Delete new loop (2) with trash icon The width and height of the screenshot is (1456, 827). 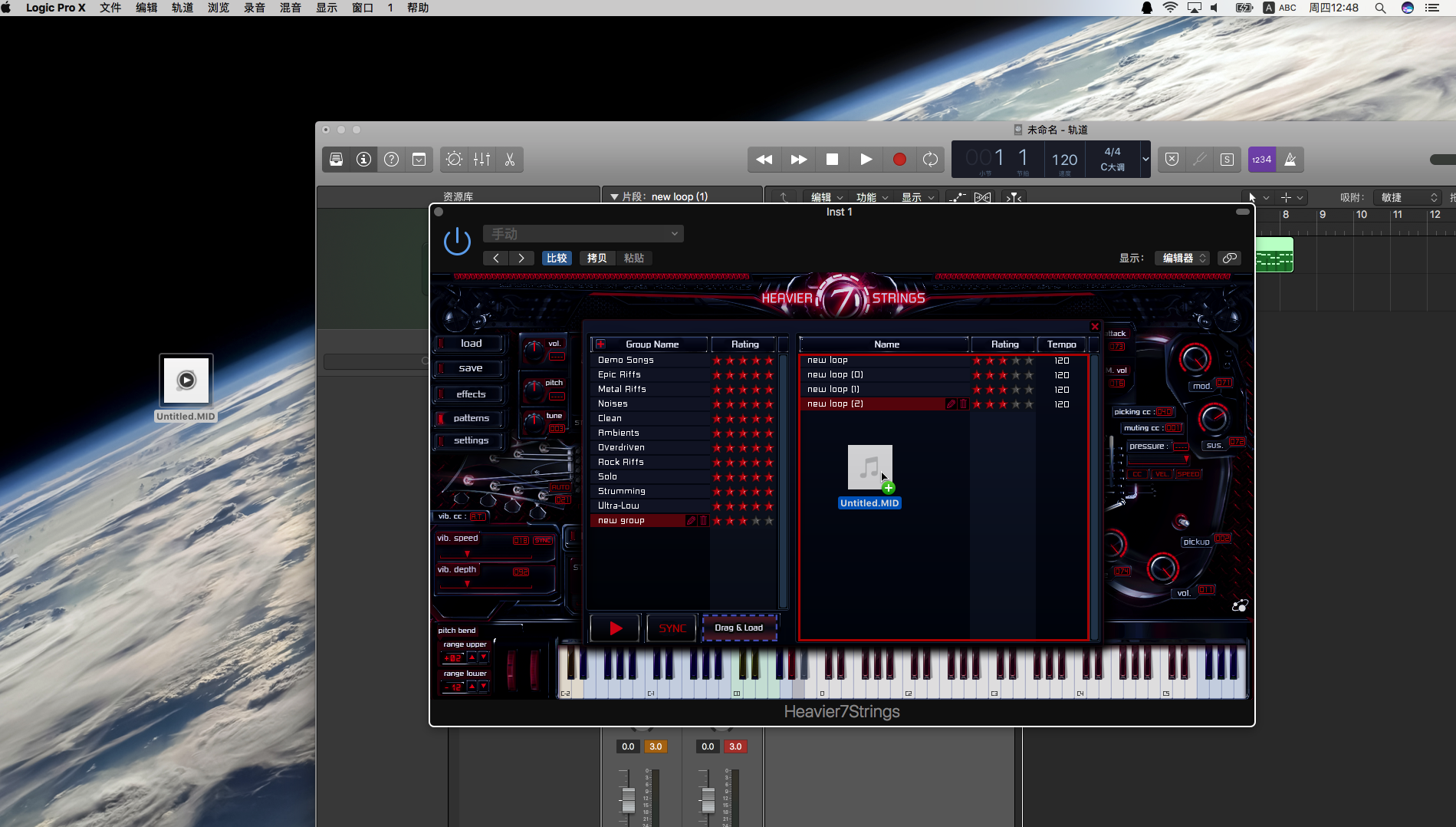(x=963, y=404)
